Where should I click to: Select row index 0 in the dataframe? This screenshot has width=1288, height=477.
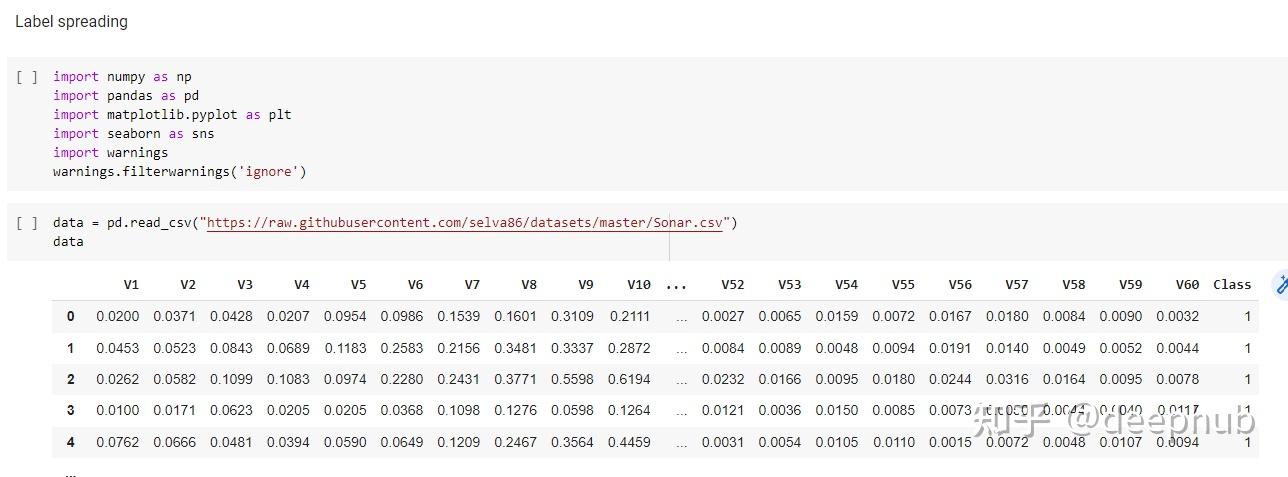click(x=70, y=317)
